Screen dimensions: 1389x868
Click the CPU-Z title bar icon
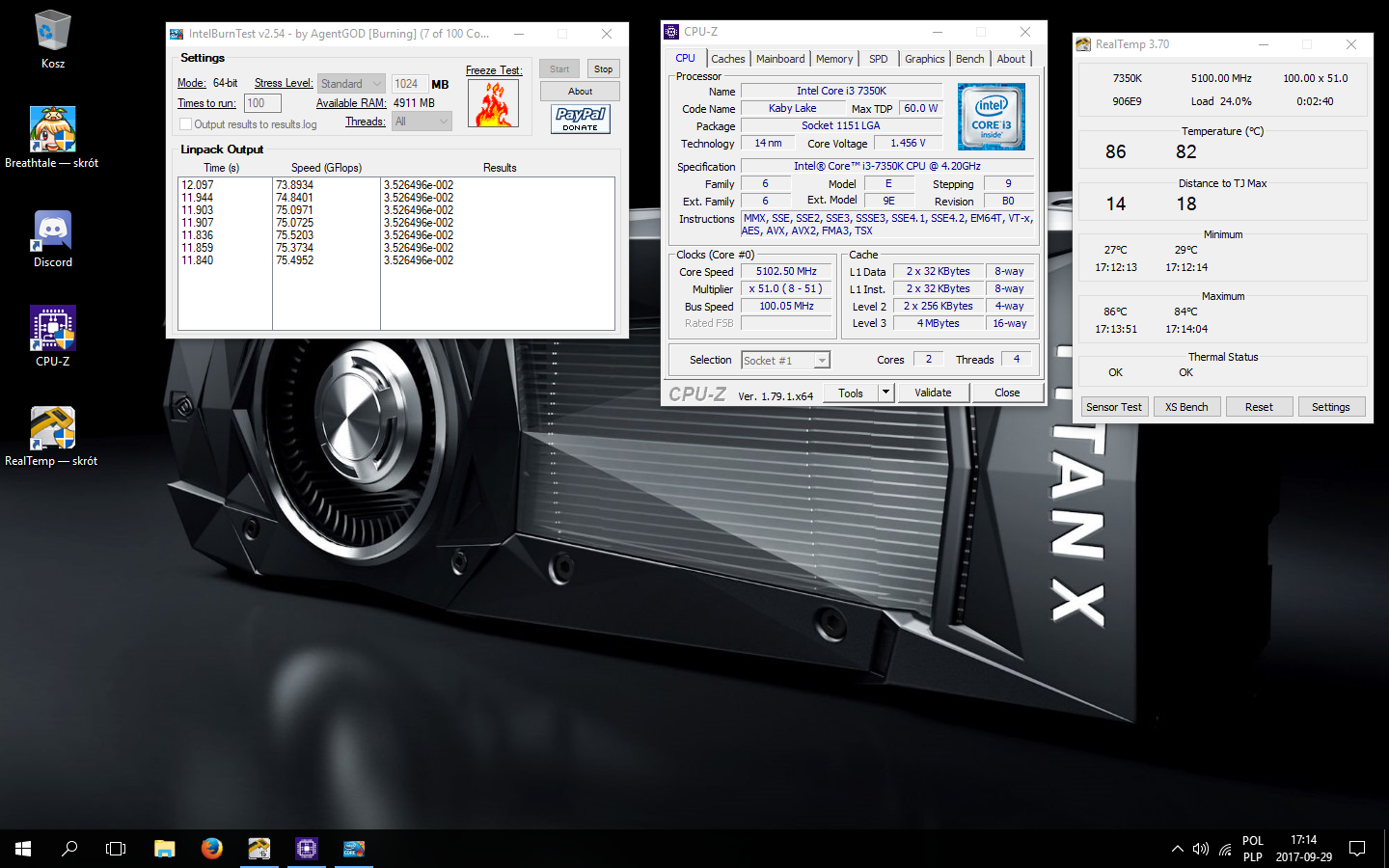pos(671,32)
